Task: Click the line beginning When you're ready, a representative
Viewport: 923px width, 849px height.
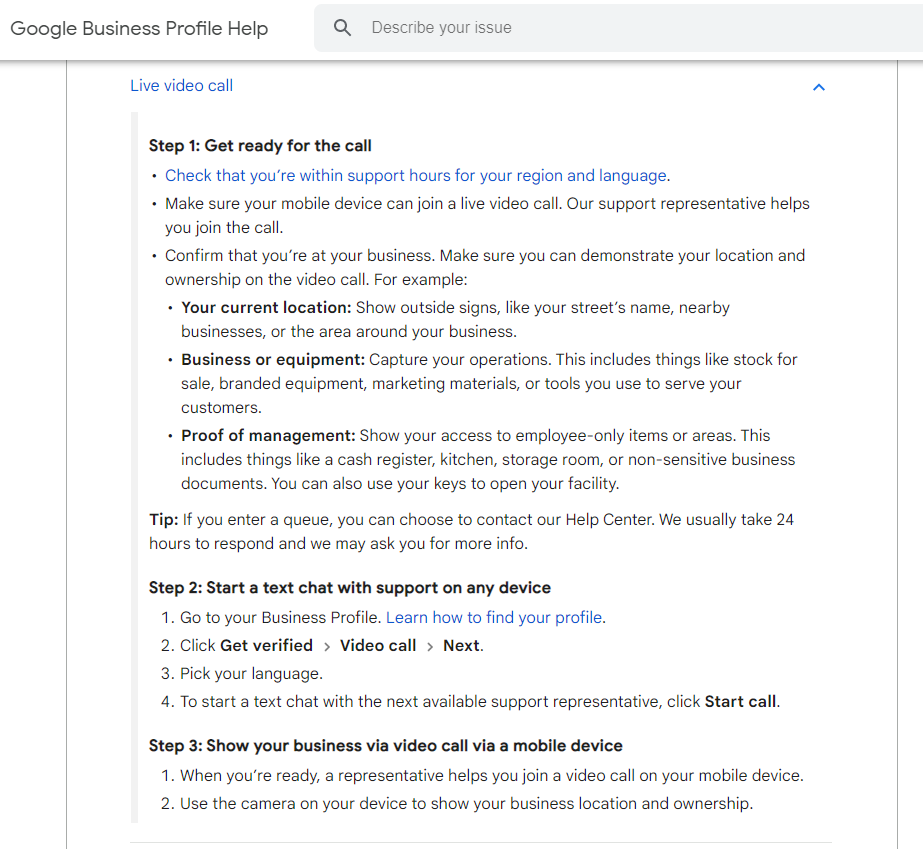Action: (x=492, y=776)
